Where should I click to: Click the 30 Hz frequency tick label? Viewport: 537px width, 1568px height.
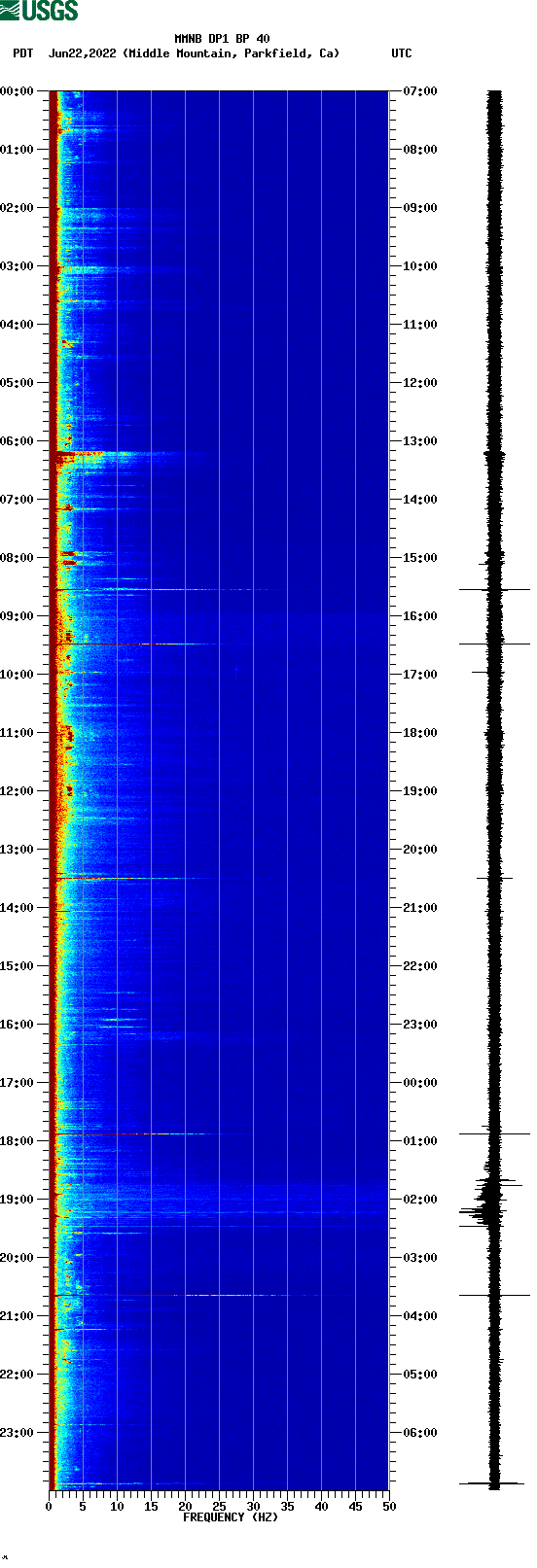click(253, 1507)
